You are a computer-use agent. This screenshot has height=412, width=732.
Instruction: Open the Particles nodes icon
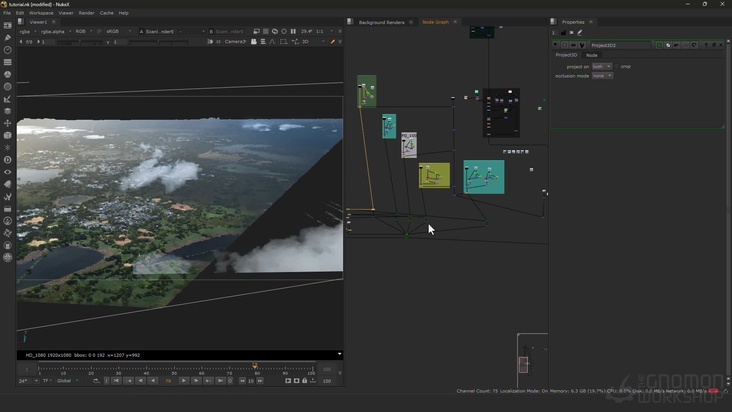7,147
